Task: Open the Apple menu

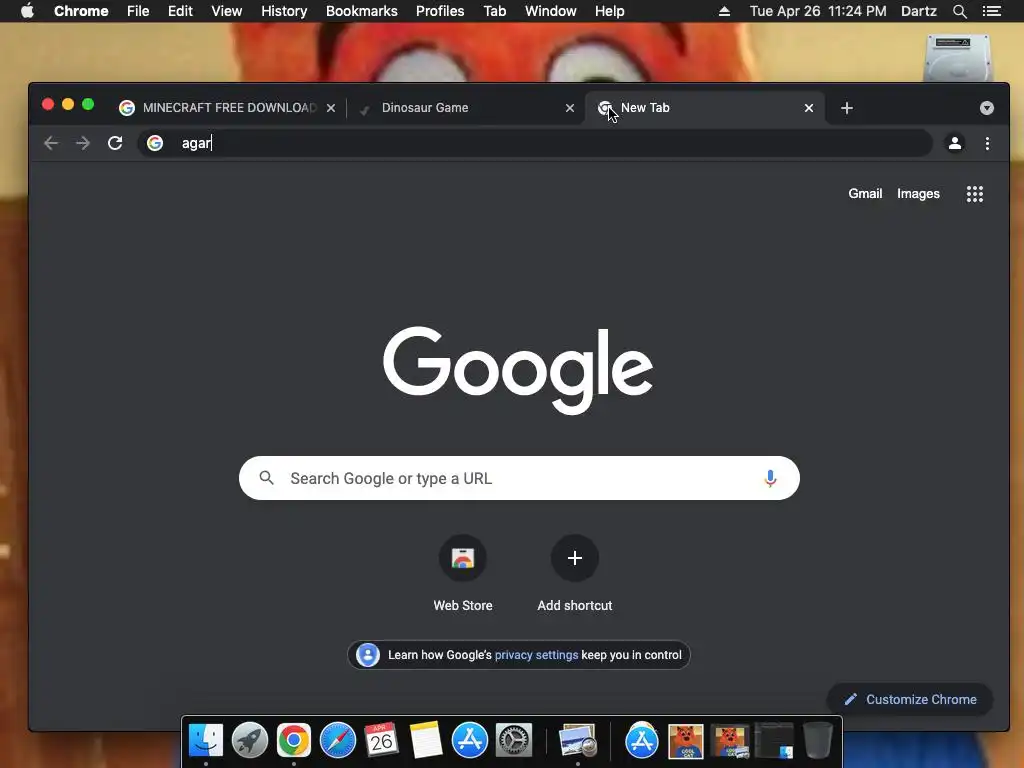Action: pos(27,11)
